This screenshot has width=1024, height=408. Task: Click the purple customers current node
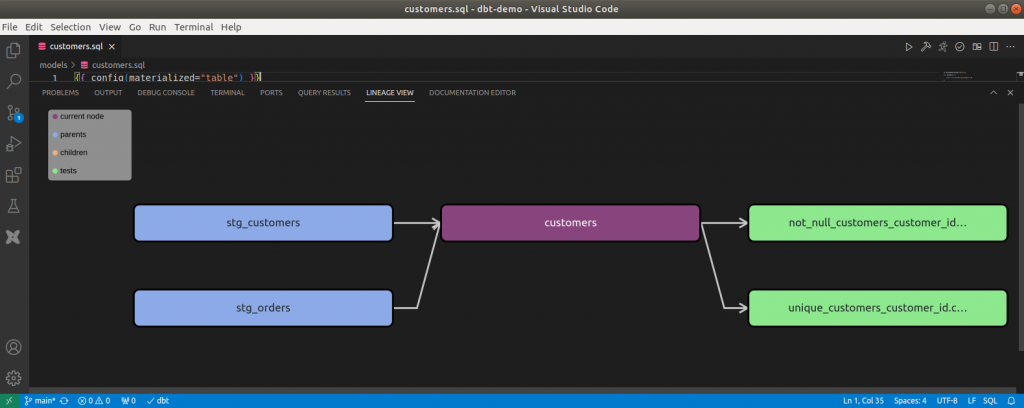click(570, 223)
